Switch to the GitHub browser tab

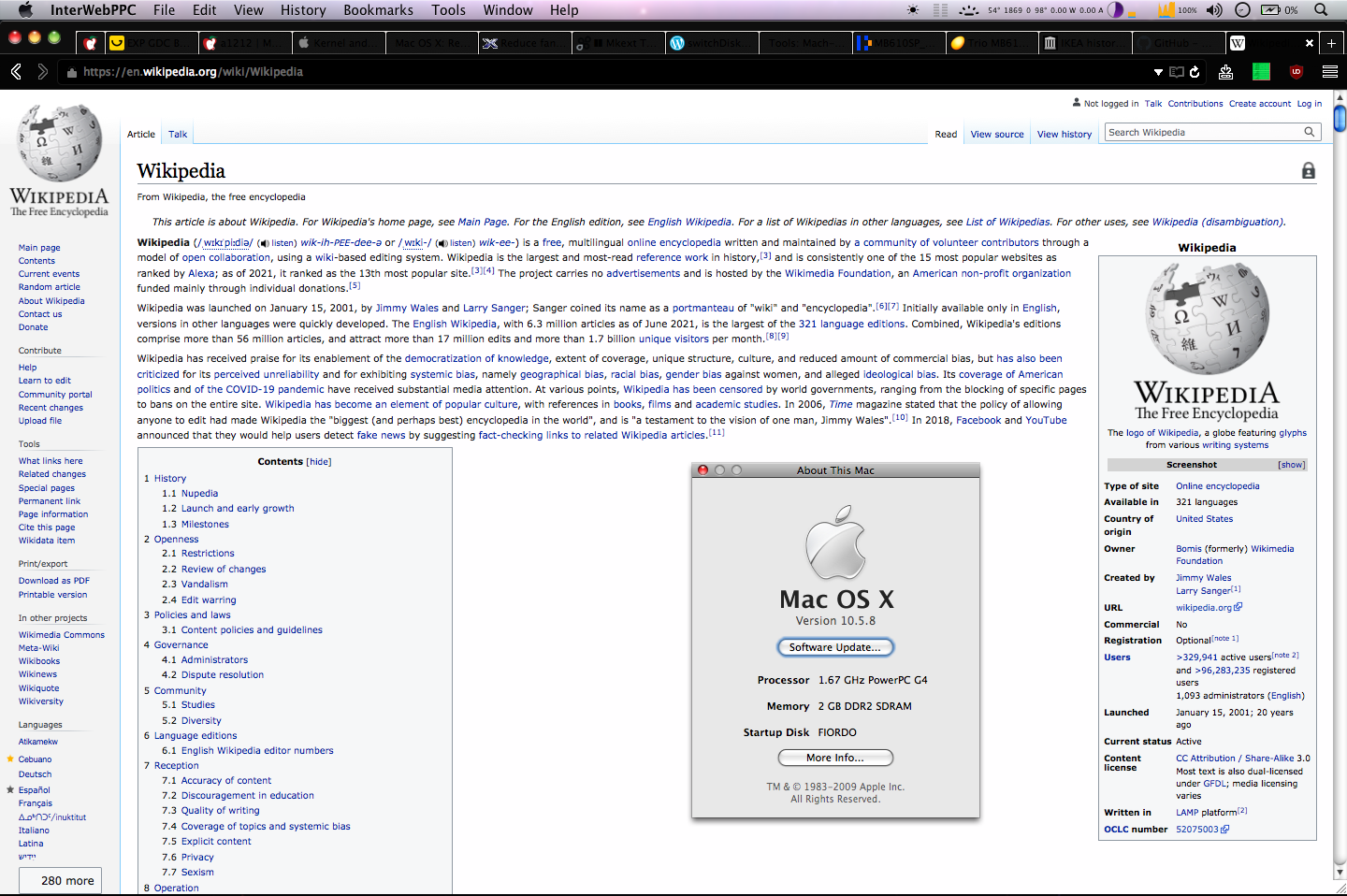click(x=1178, y=43)
